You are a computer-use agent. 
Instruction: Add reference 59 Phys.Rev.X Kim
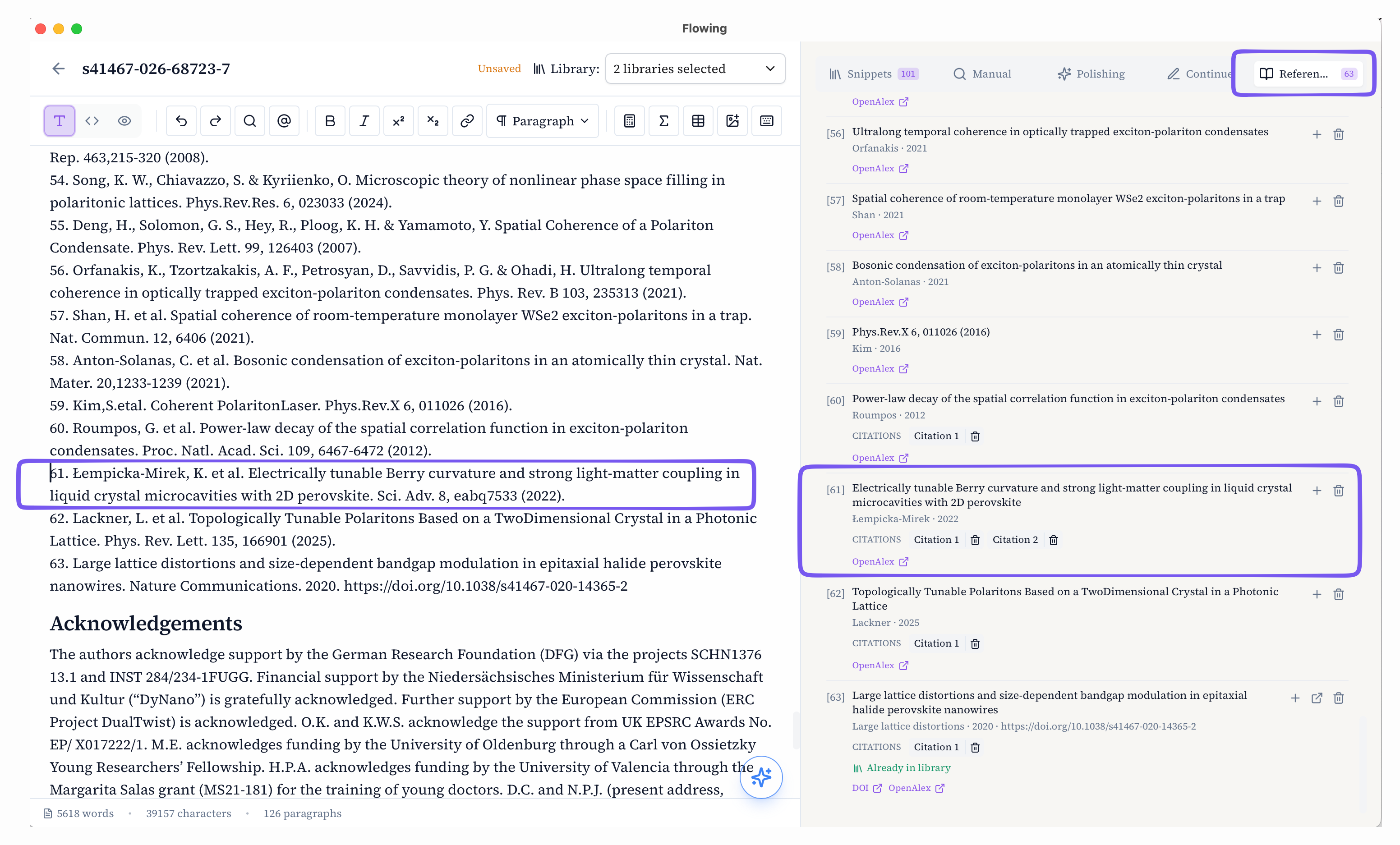[x=1317, y=335]
